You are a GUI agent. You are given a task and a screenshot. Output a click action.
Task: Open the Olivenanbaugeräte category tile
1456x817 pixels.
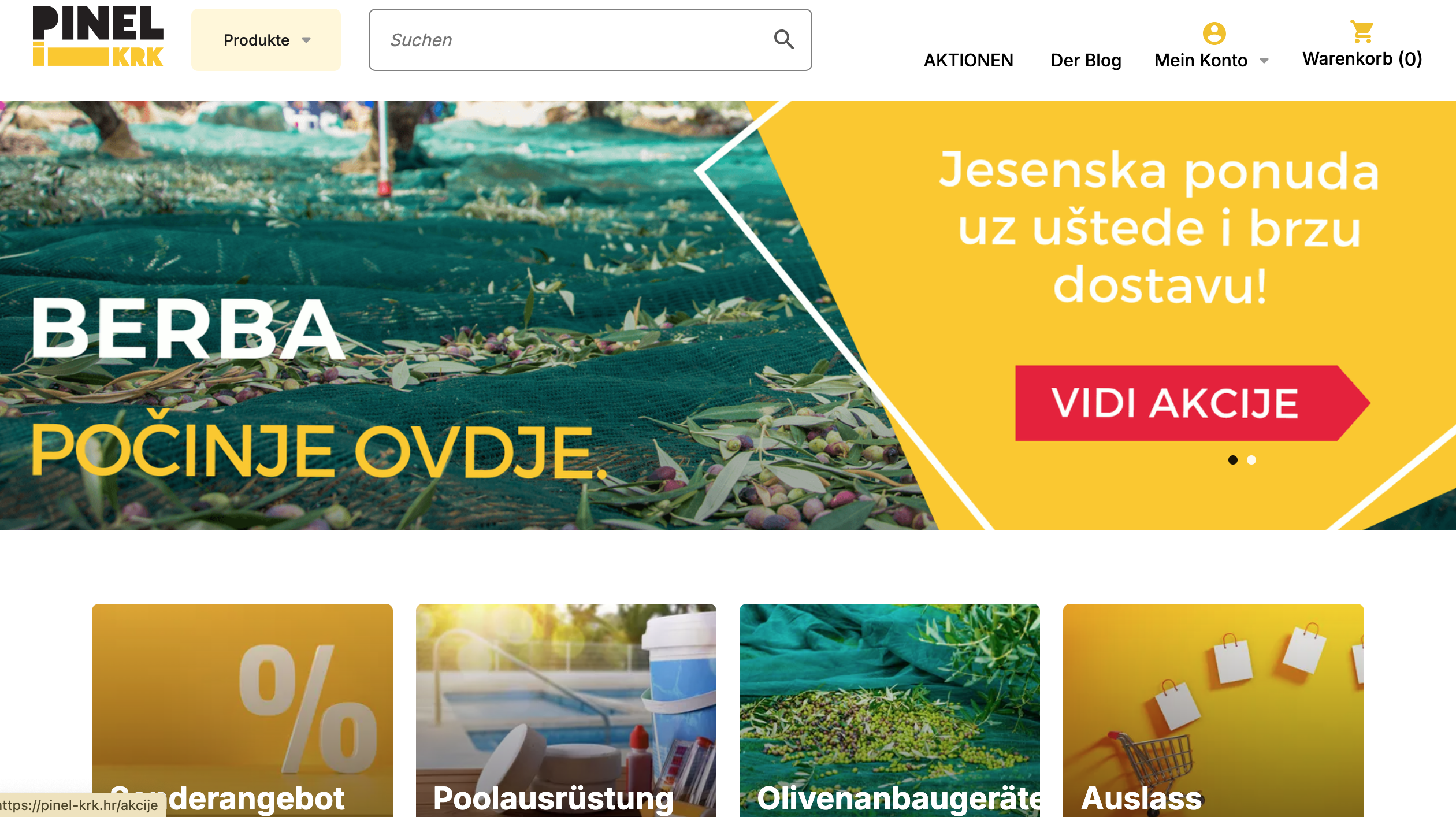tap(889, 710)
